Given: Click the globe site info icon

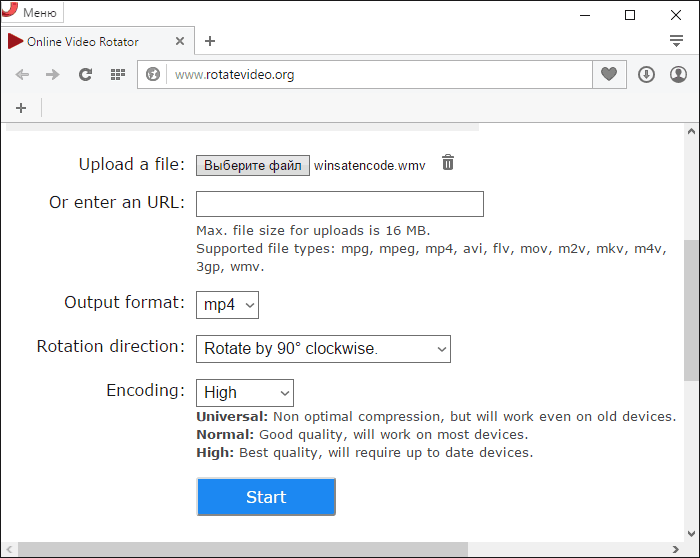Looking at the screenshot, I should click(x=153, y=75).
